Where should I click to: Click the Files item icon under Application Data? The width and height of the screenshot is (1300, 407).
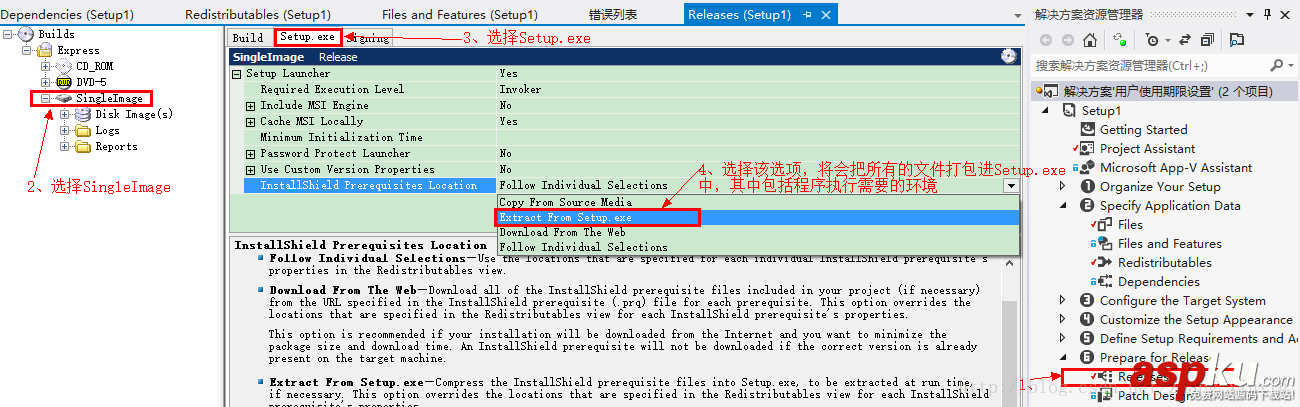pos(1106,224)
